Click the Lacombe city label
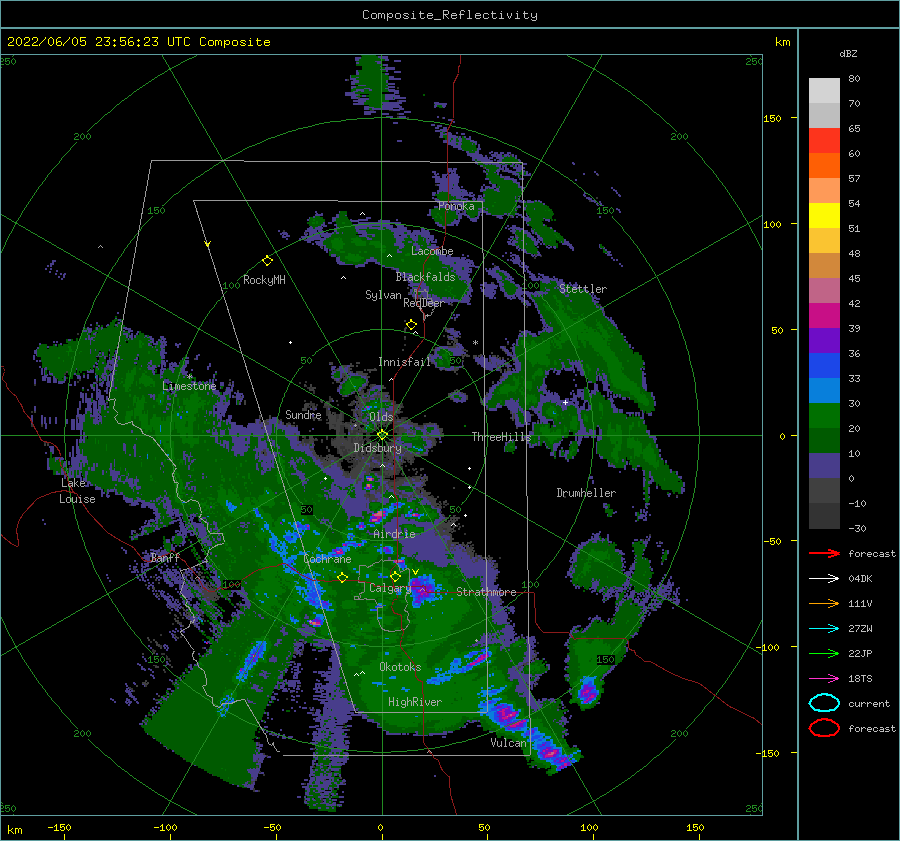900x841 pixels. click(432, 251)
